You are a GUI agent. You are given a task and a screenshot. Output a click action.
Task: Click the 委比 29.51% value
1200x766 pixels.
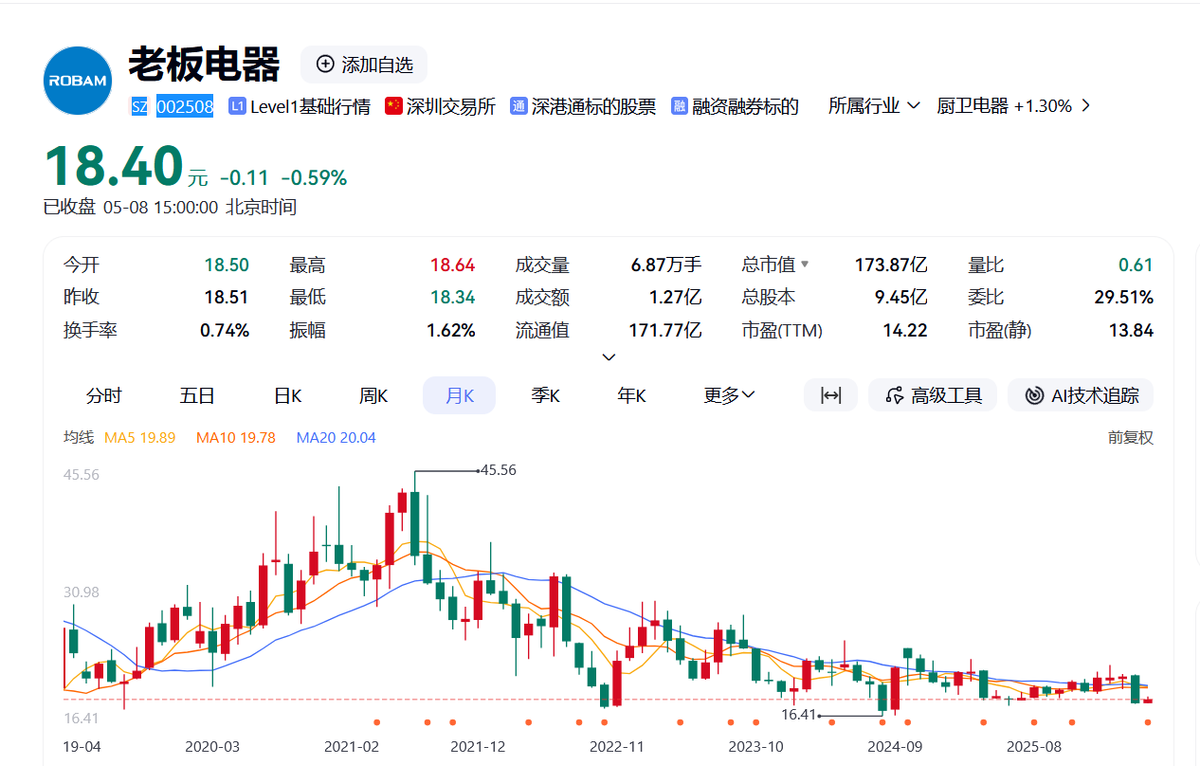pyautogui.click(x=1124, y=297)
